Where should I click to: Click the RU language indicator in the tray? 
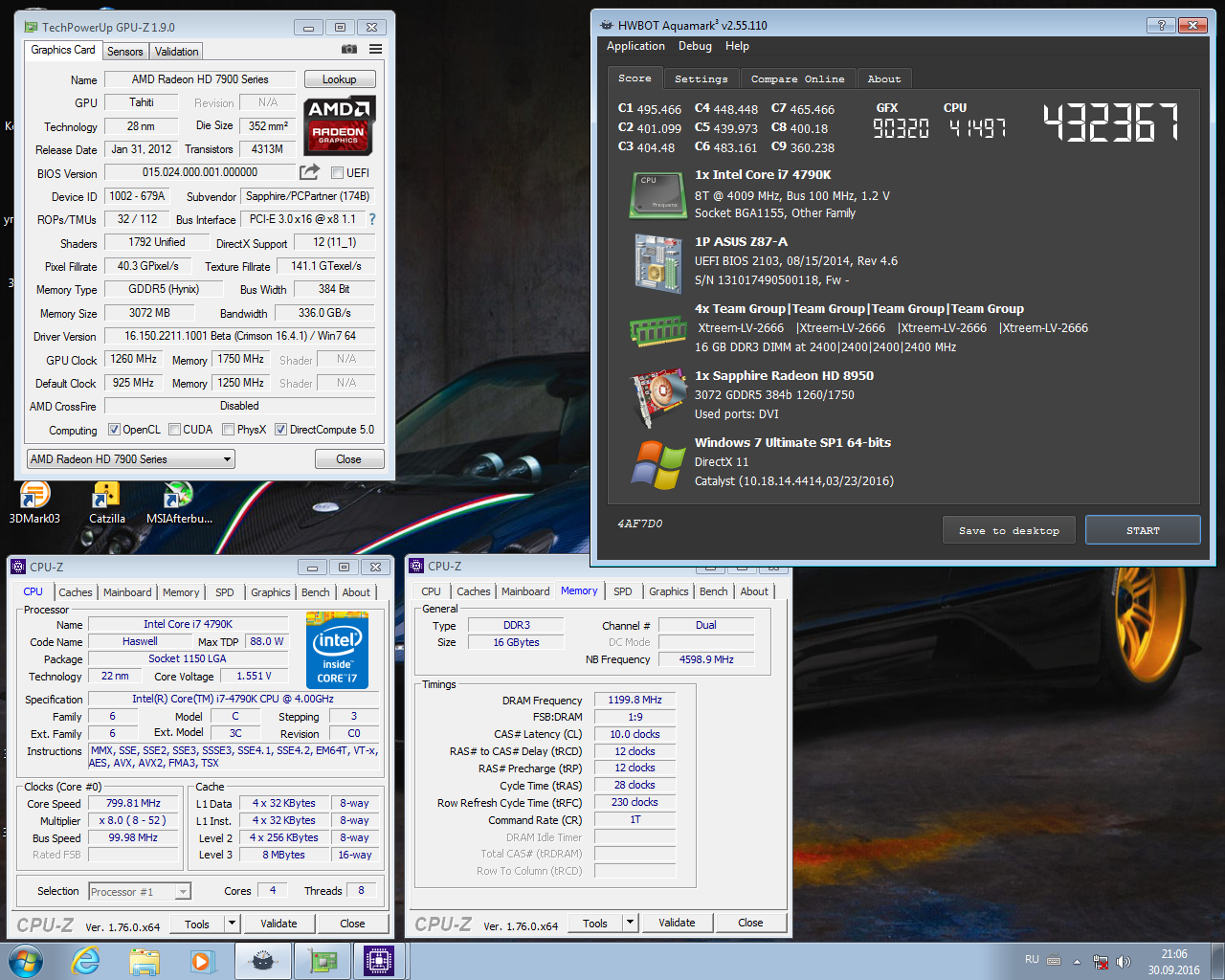pyautogui.click(x=1032, y=960)
